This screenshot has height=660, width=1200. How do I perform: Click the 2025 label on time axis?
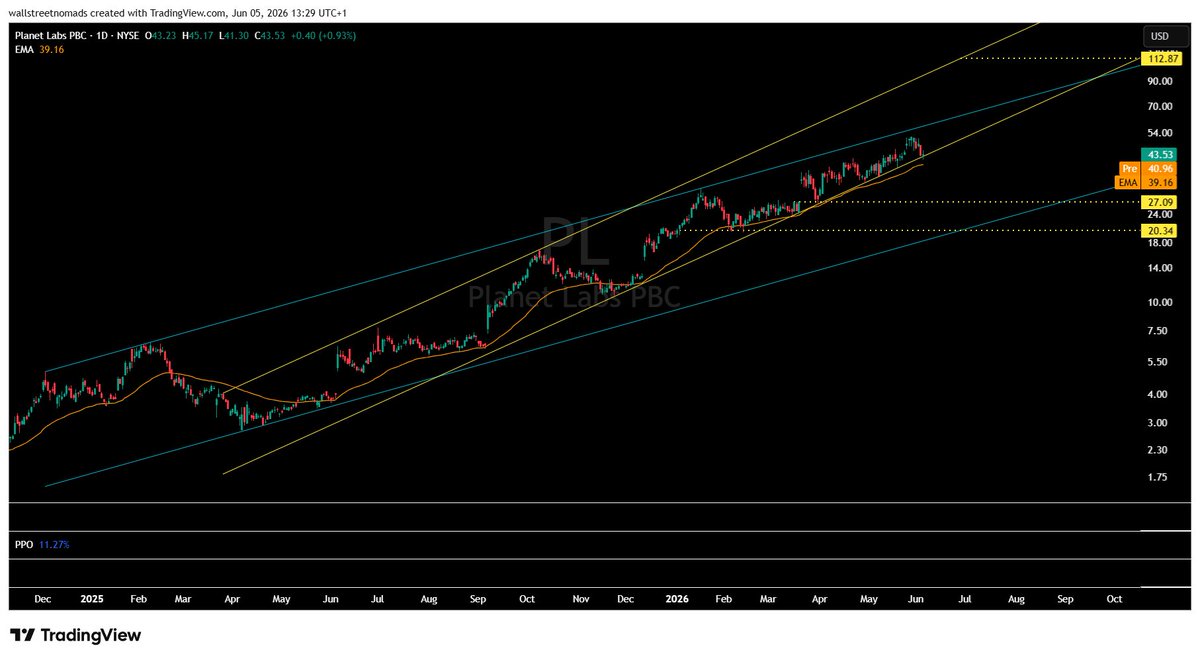coord(91,599)
